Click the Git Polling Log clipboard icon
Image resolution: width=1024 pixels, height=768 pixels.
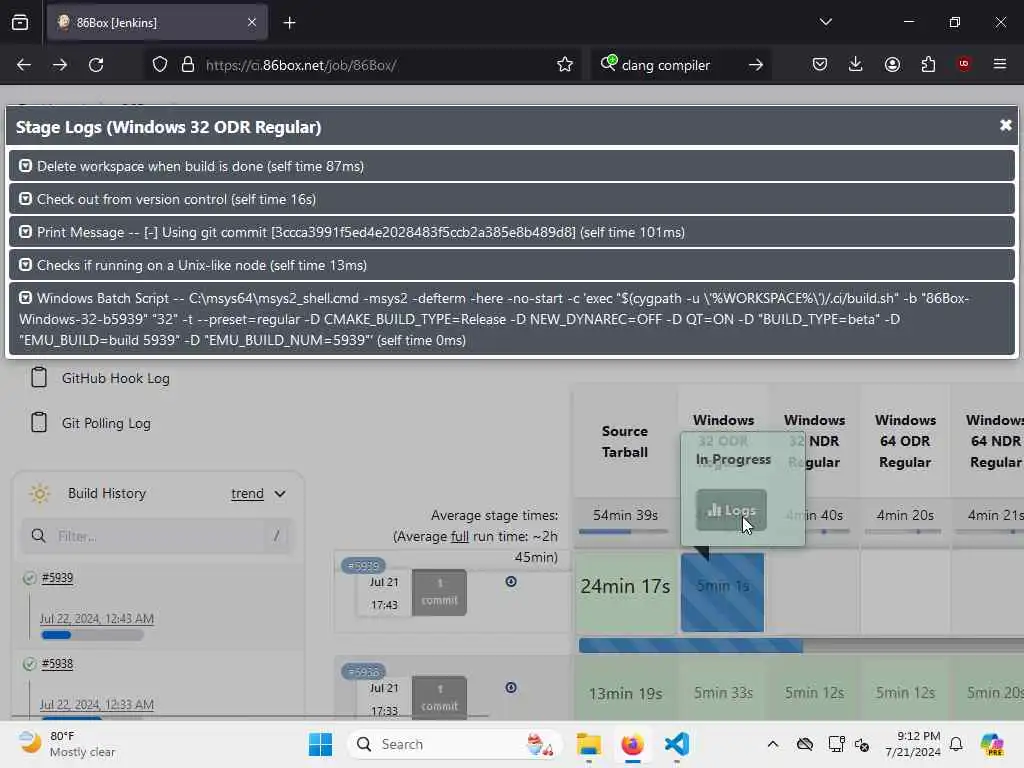[39, 423]
